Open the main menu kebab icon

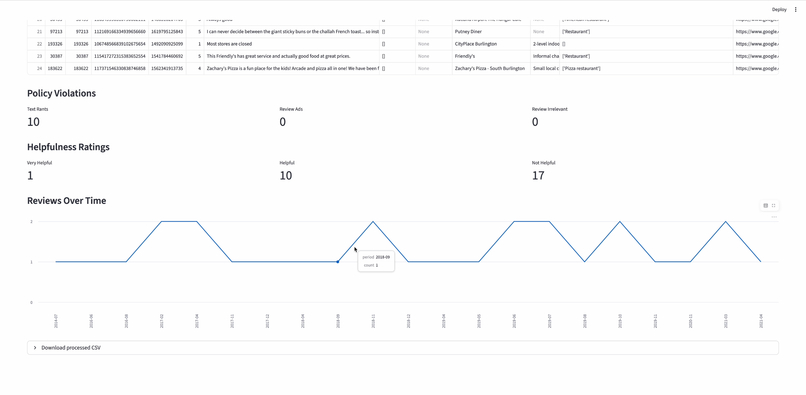[x=796, y=9]
